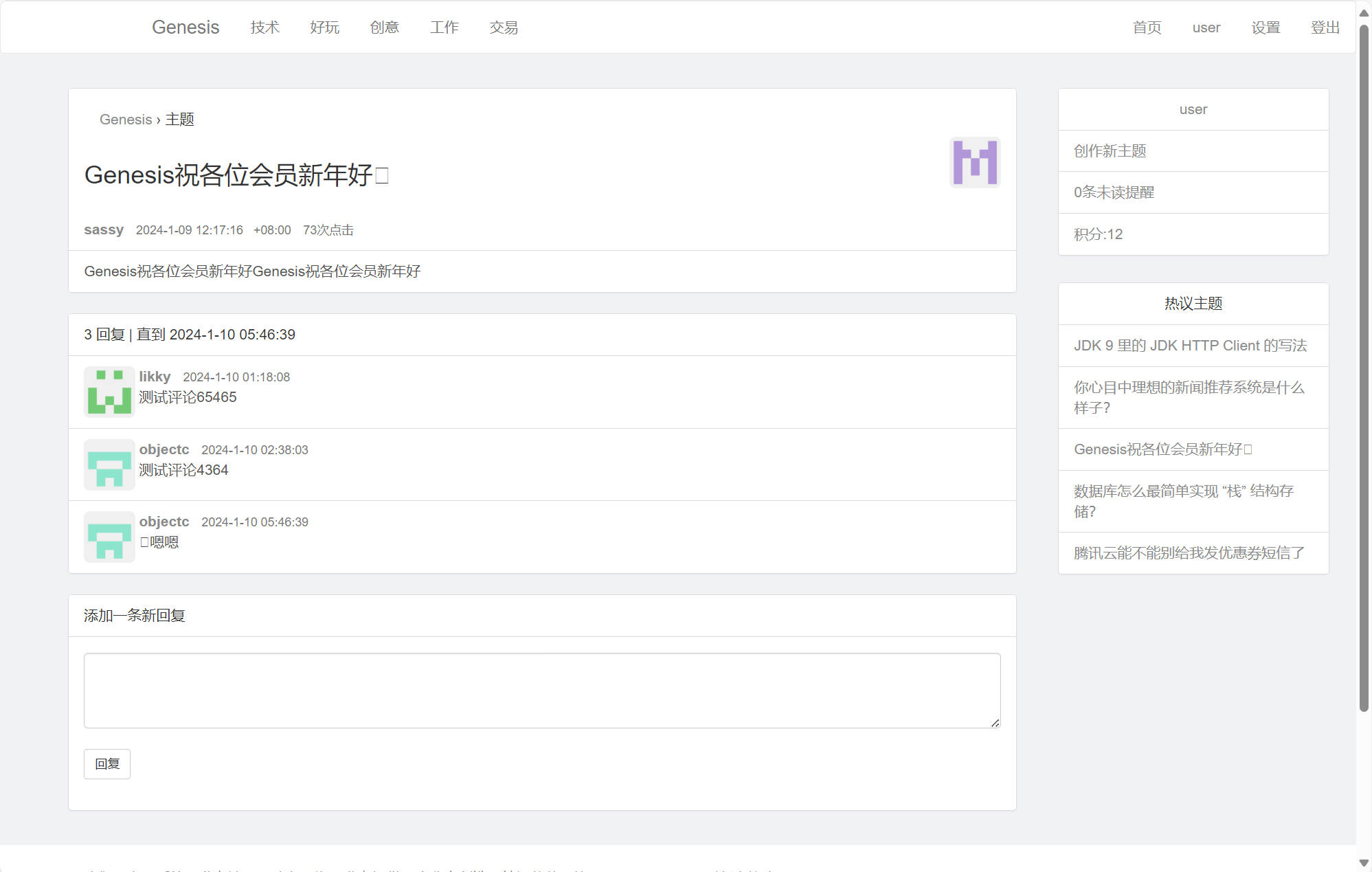Viewport: 1372px width, 872px height.
Task: Click objectc's avatar on last reply
Action: [109, 537]
